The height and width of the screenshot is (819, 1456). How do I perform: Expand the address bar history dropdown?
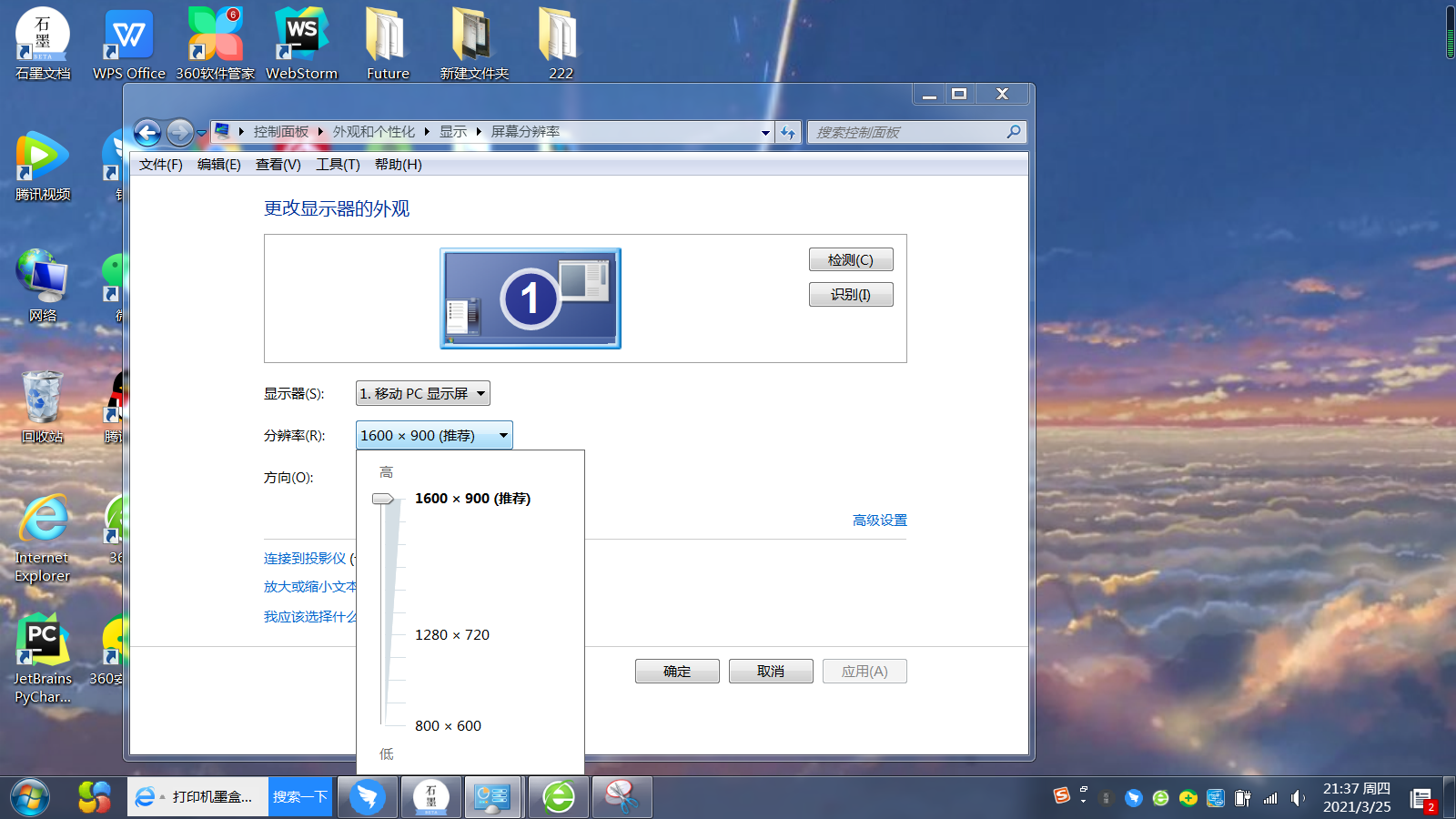(765, 133)
